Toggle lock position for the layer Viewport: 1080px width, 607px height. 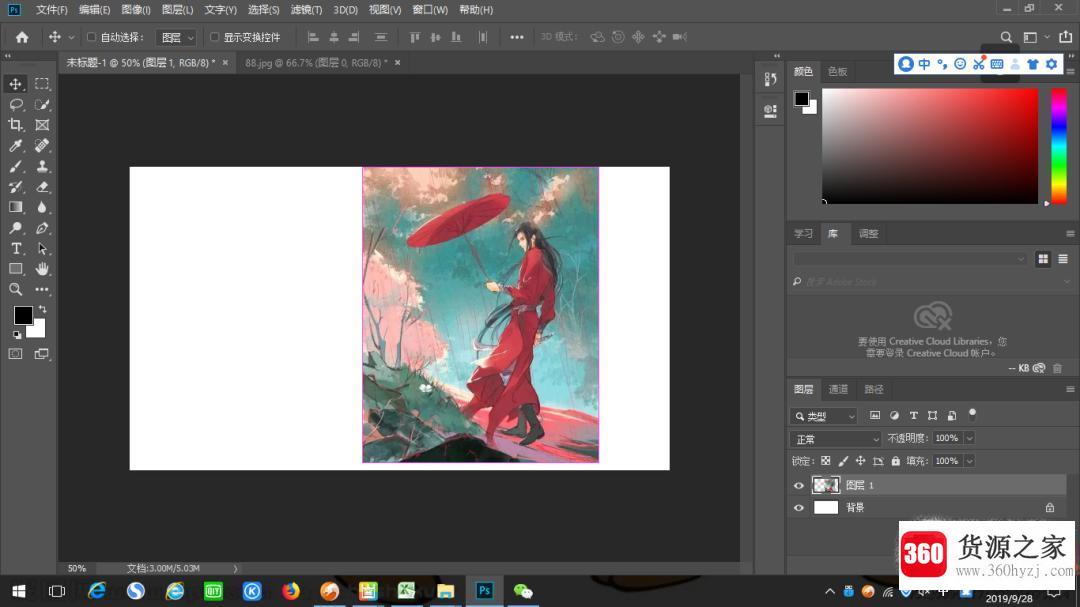coord(860,461)
